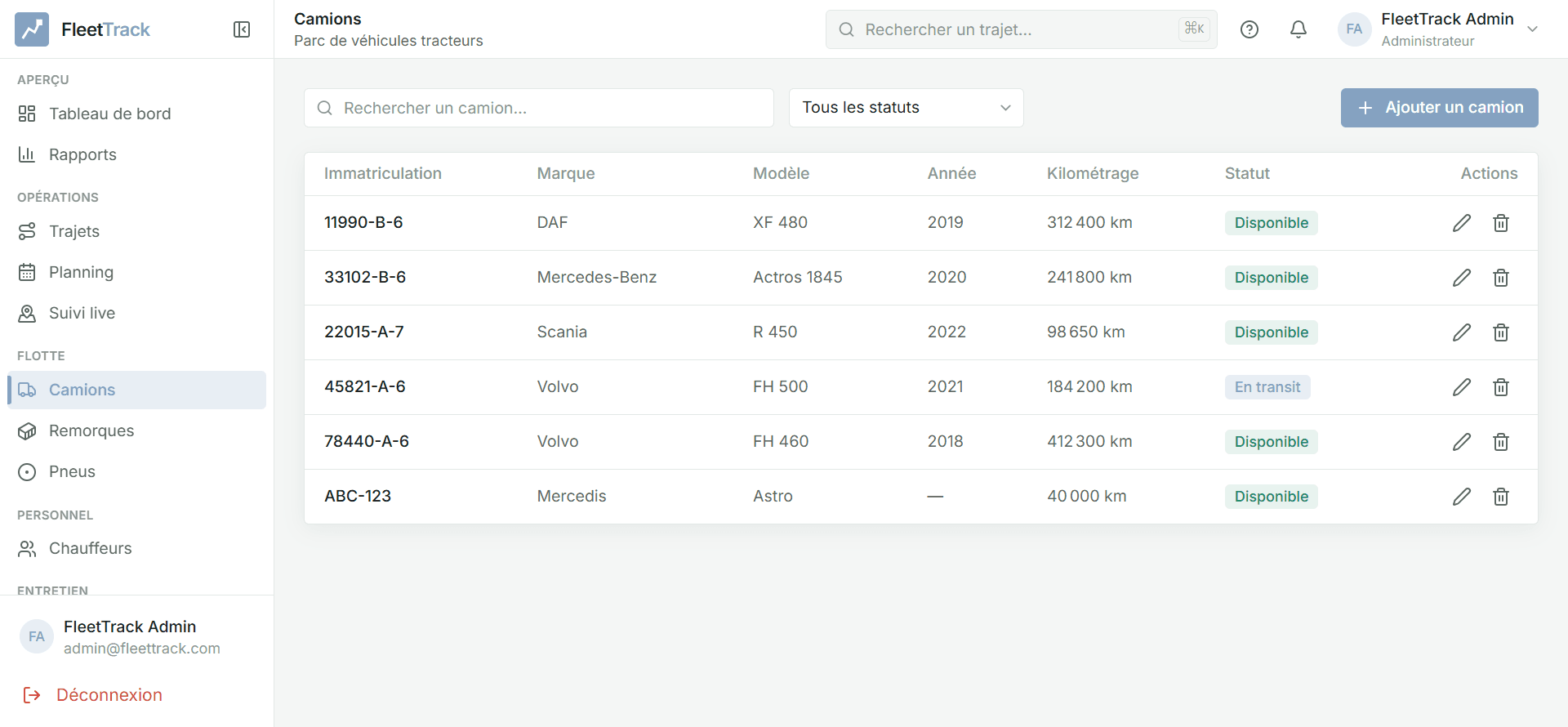Click Marque column header

[566, 173]
